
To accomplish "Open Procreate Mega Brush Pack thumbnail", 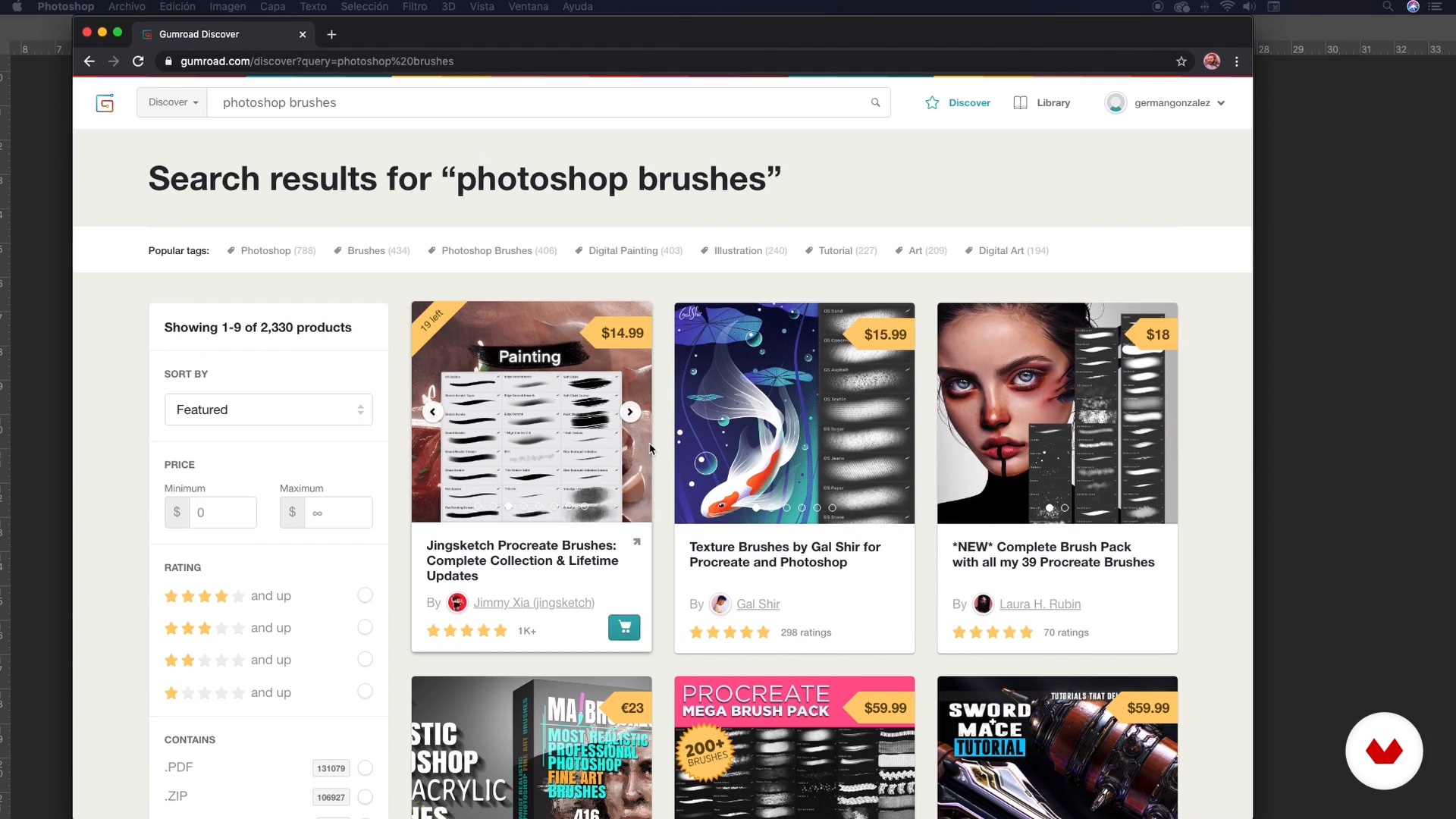I will (x=794, y=748).
